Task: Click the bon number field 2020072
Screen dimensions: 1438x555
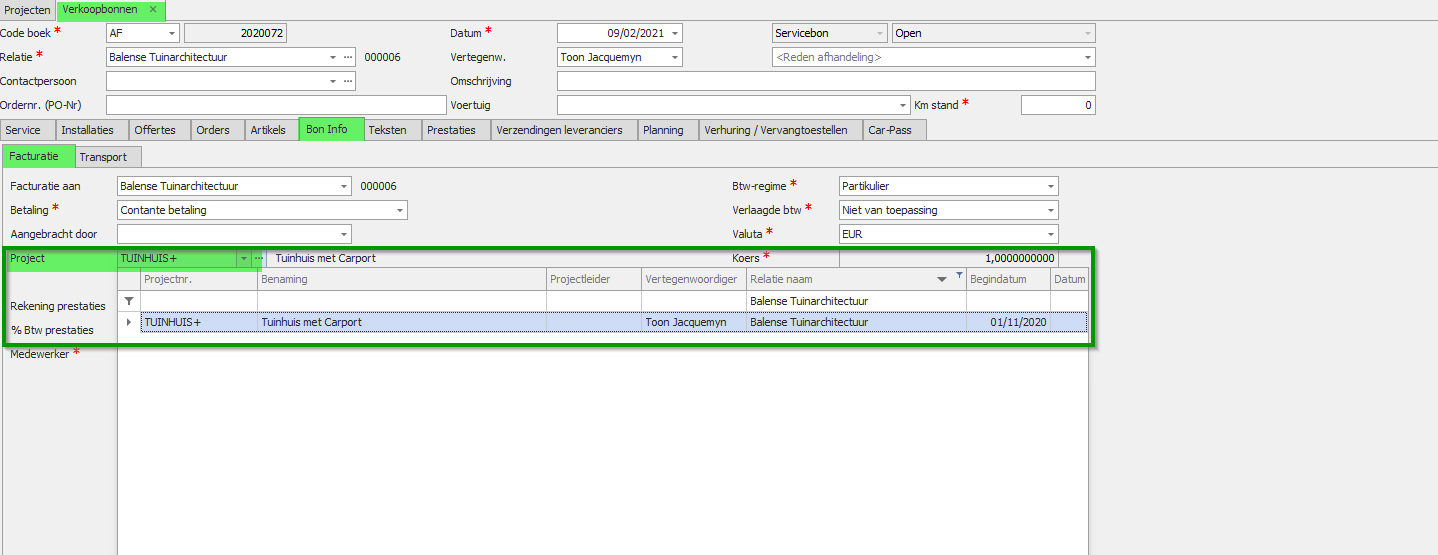Action: click(x=236, y=33)
